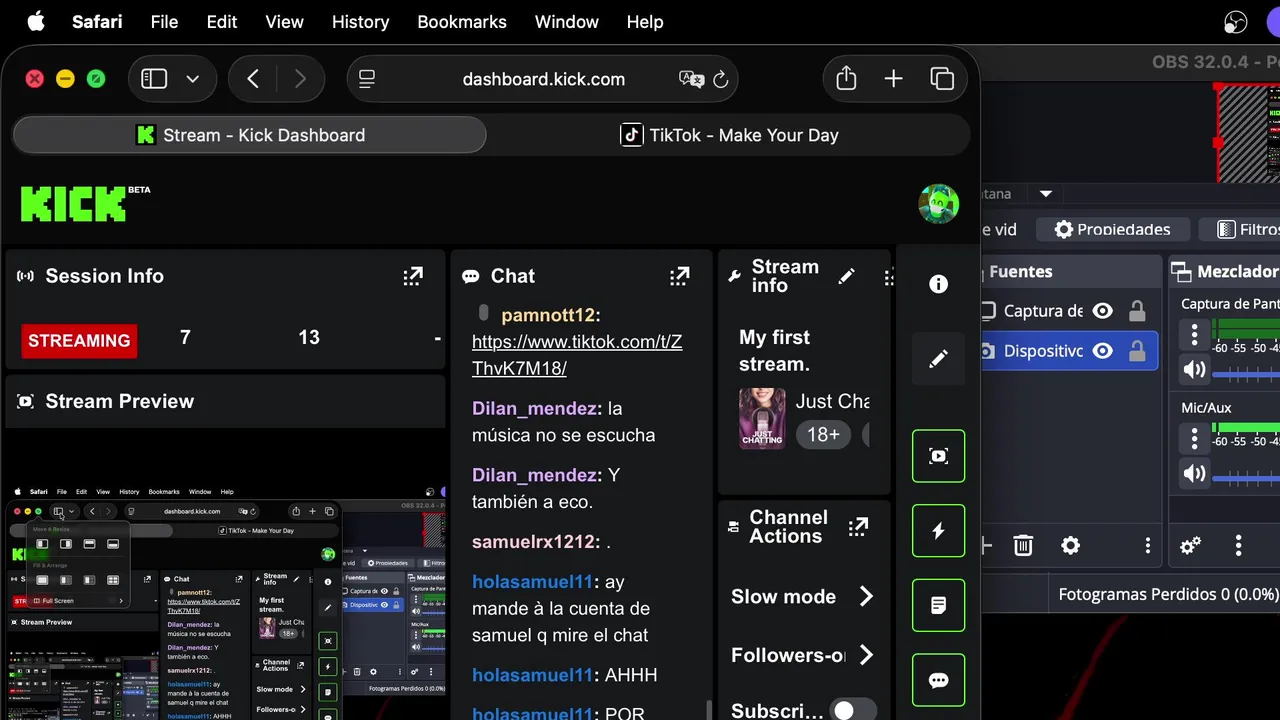Click the info icon in Kick side rail

point(938,284)
